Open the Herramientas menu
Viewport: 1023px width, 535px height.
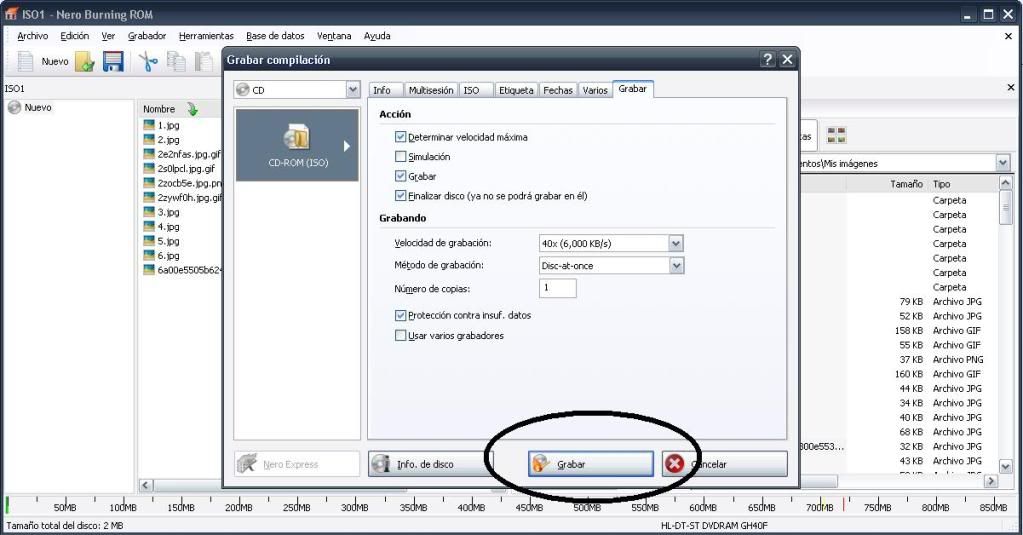click(x=206, y=36)
